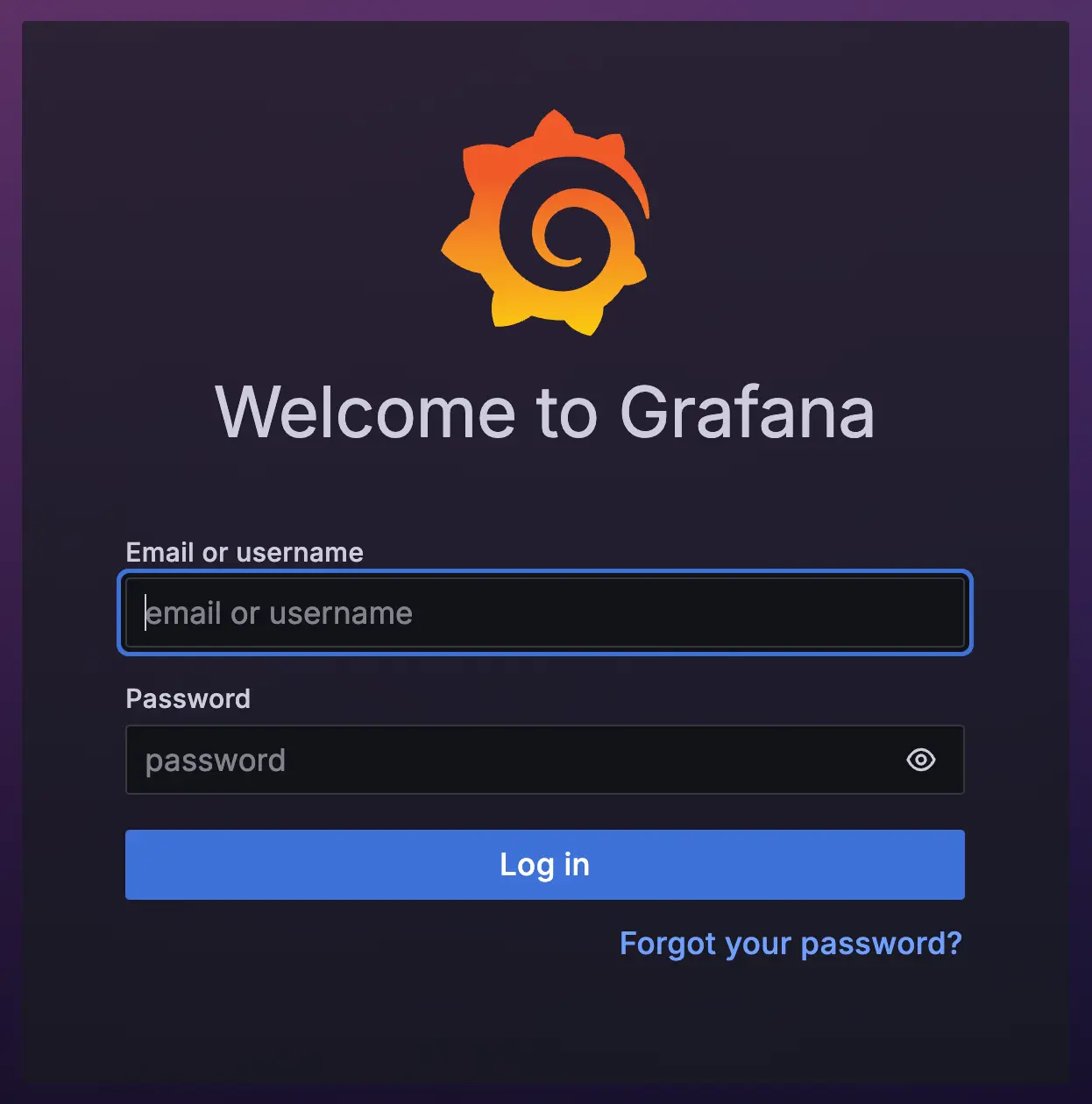The image size is (1092, 1104).
Task: Show typed password via eye button
Action: pos(920,760)
